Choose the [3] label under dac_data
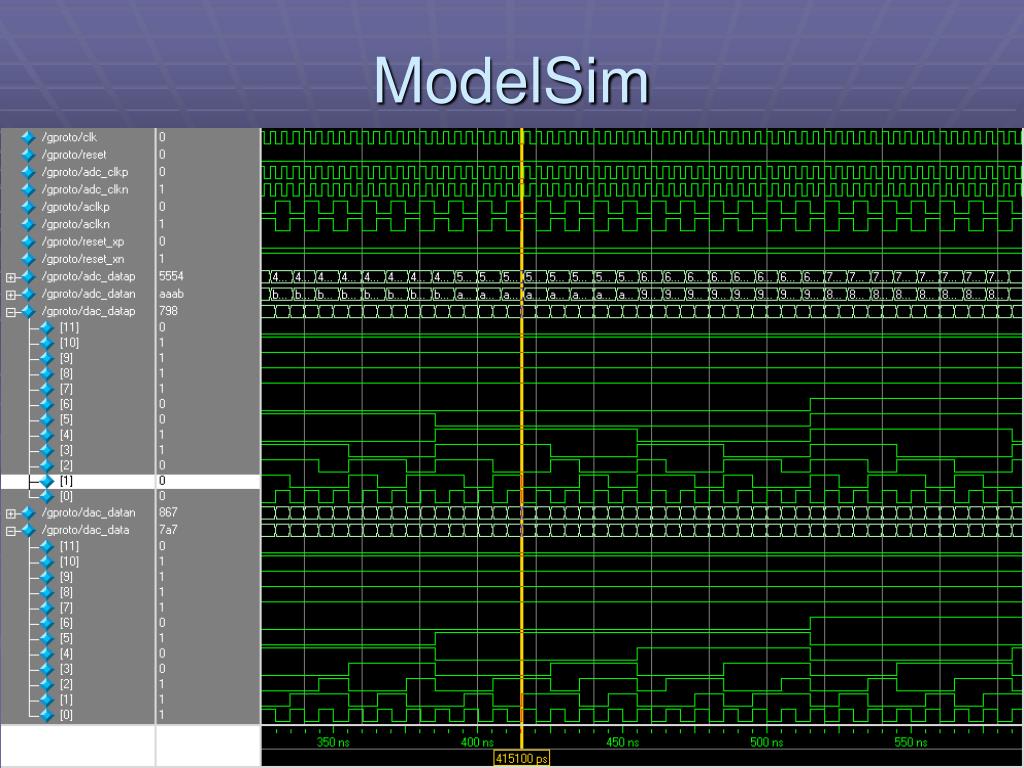 [66, 669]
